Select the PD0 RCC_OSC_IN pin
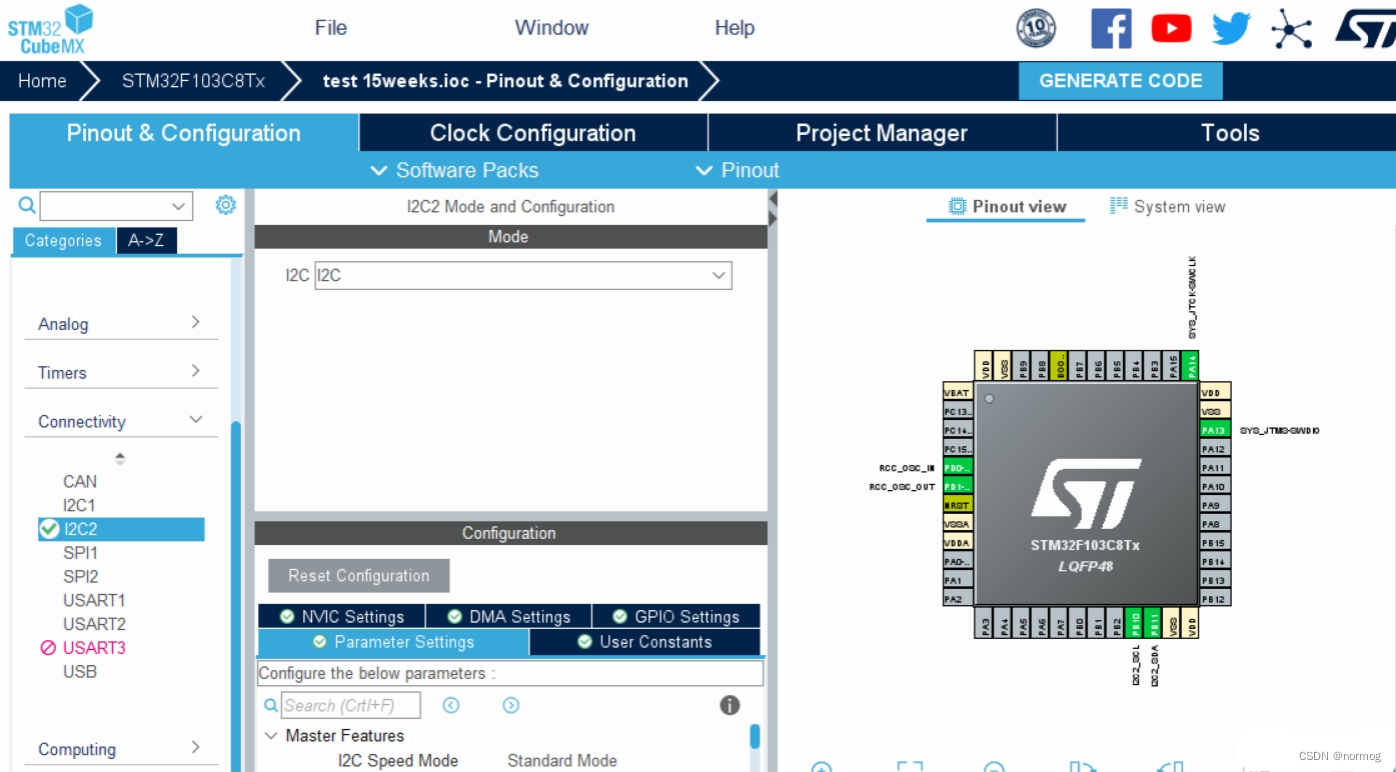The height and width of the screenshot is (772, 1396). coord(958,467)
